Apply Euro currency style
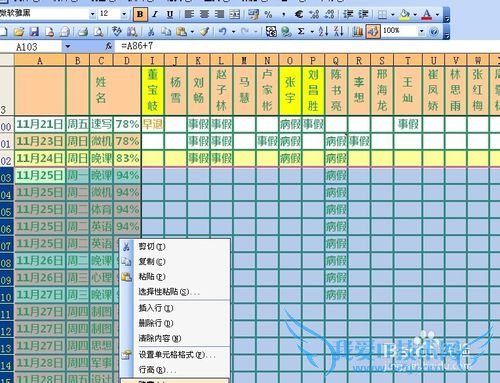 click(x=299, y=14)
